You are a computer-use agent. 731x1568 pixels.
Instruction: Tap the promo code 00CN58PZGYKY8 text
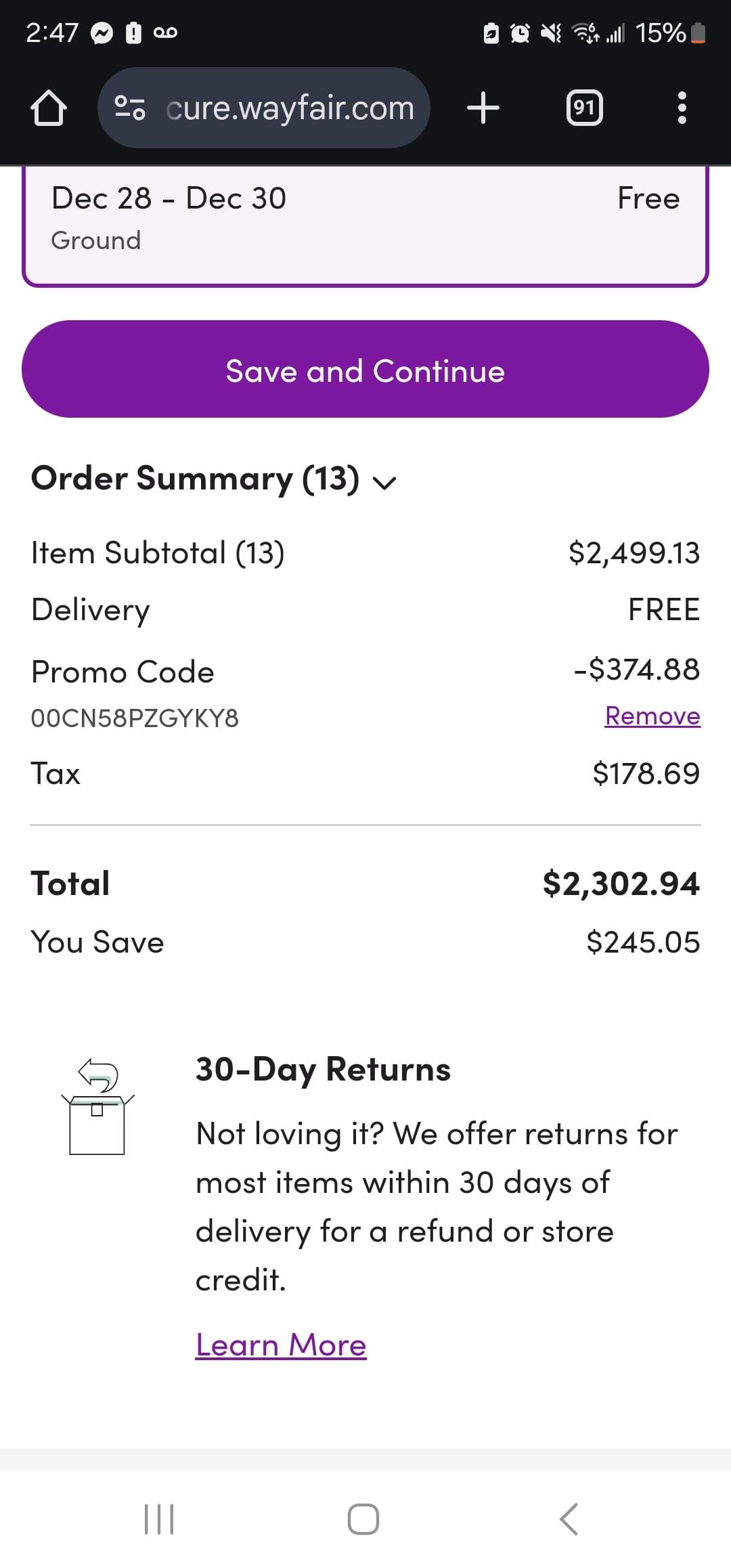[x=135, y=718]
